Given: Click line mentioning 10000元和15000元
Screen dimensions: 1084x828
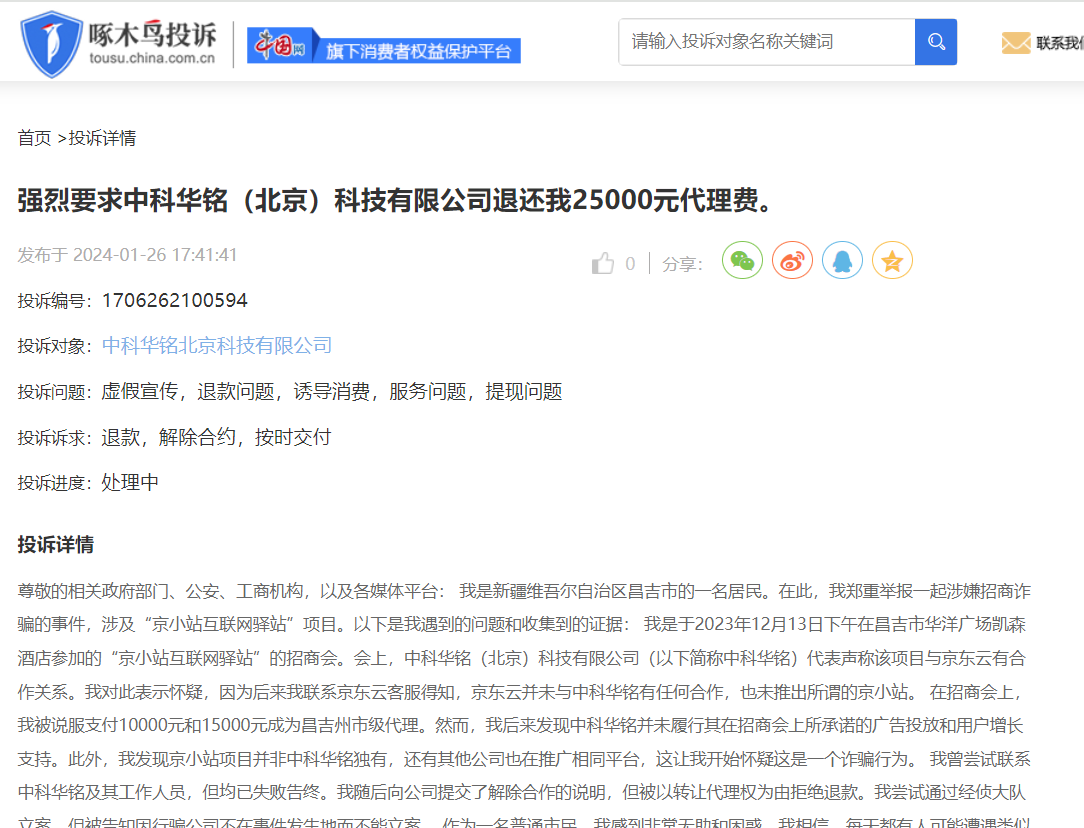Looking at the screenshot, I should pyautogui.click(x=520, y=726).
